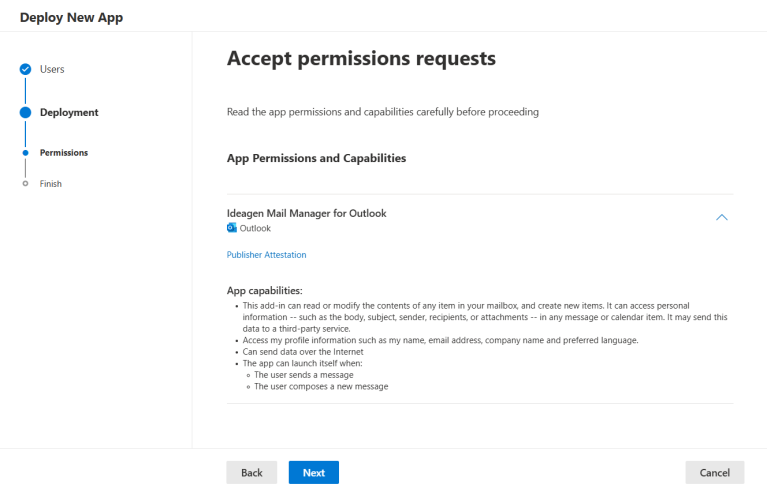Screen dimensions: 767x492
Task: Go to the Deployment step label
Action: click(69, 112)
